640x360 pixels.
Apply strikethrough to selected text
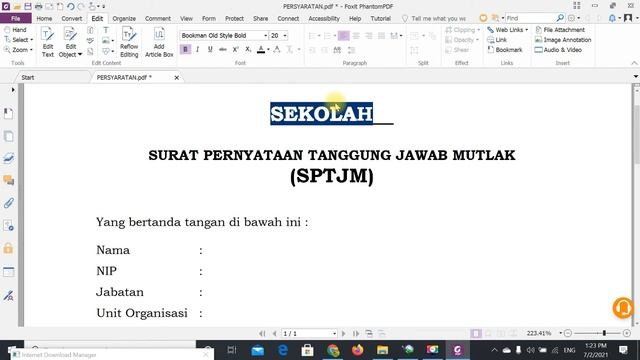point(222,49)
